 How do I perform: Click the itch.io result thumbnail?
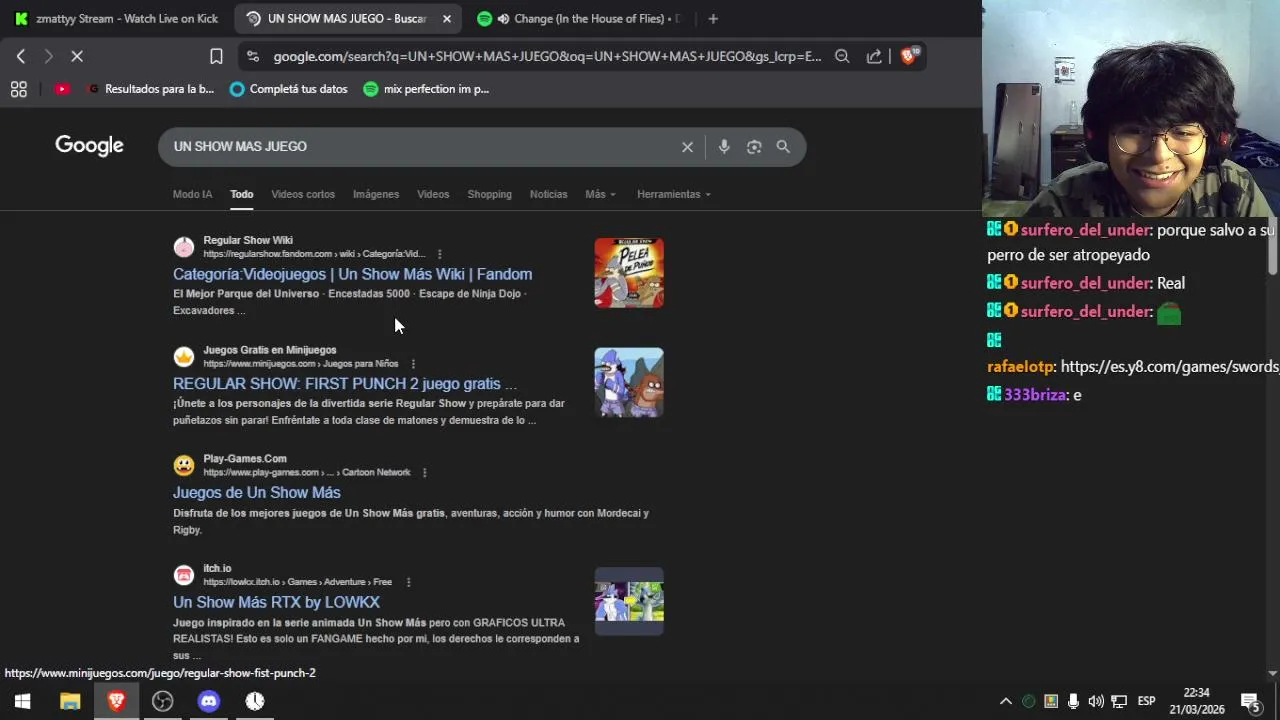(629, 601)
